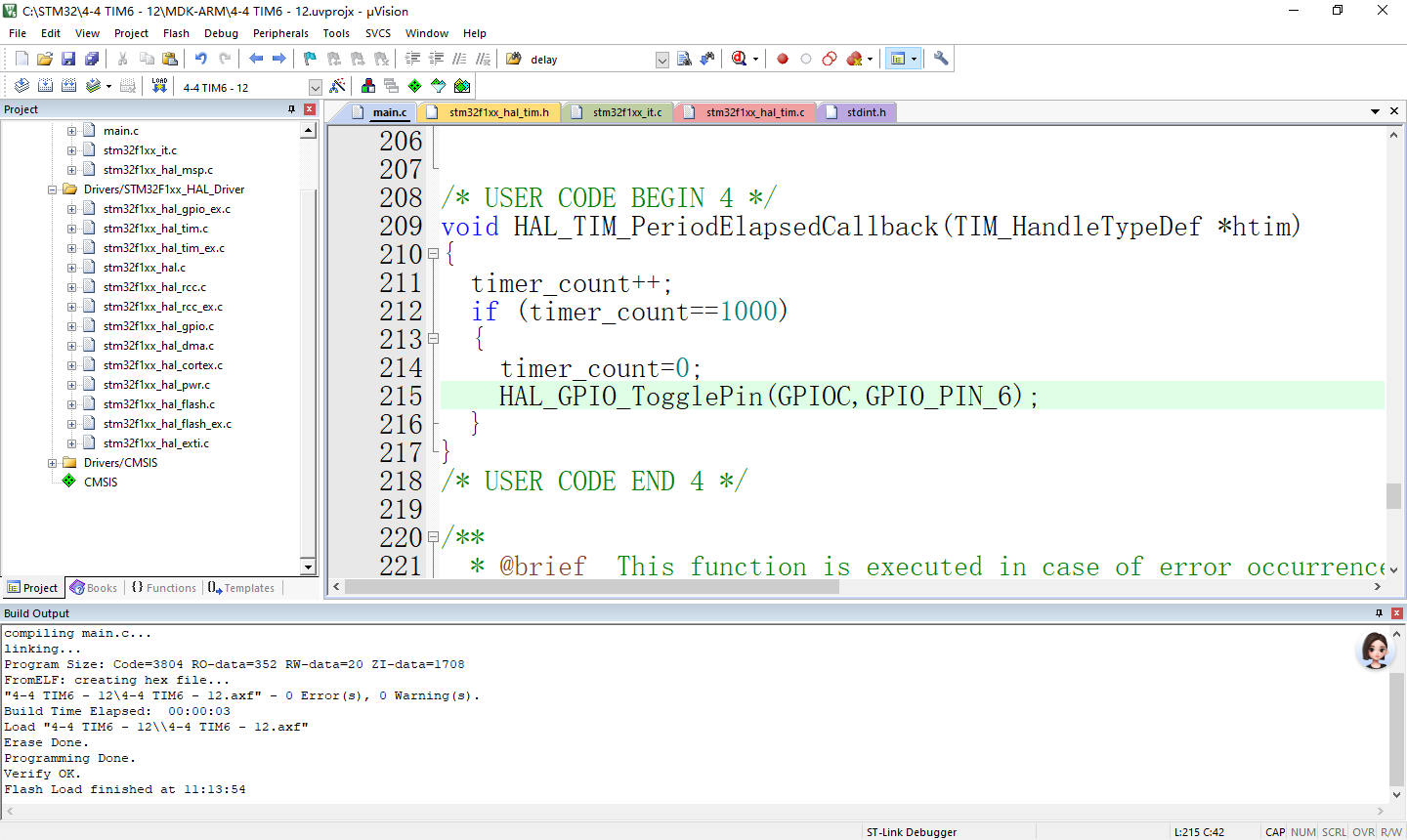Screen dimensions: 1407x840
Task: Start or stop the debug session
Action: tap(739, 59)
